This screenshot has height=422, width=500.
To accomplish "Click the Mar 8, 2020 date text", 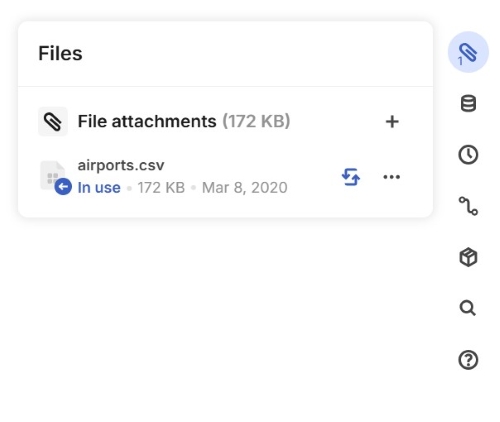I will pyautogui.click(x=245, y=188).
